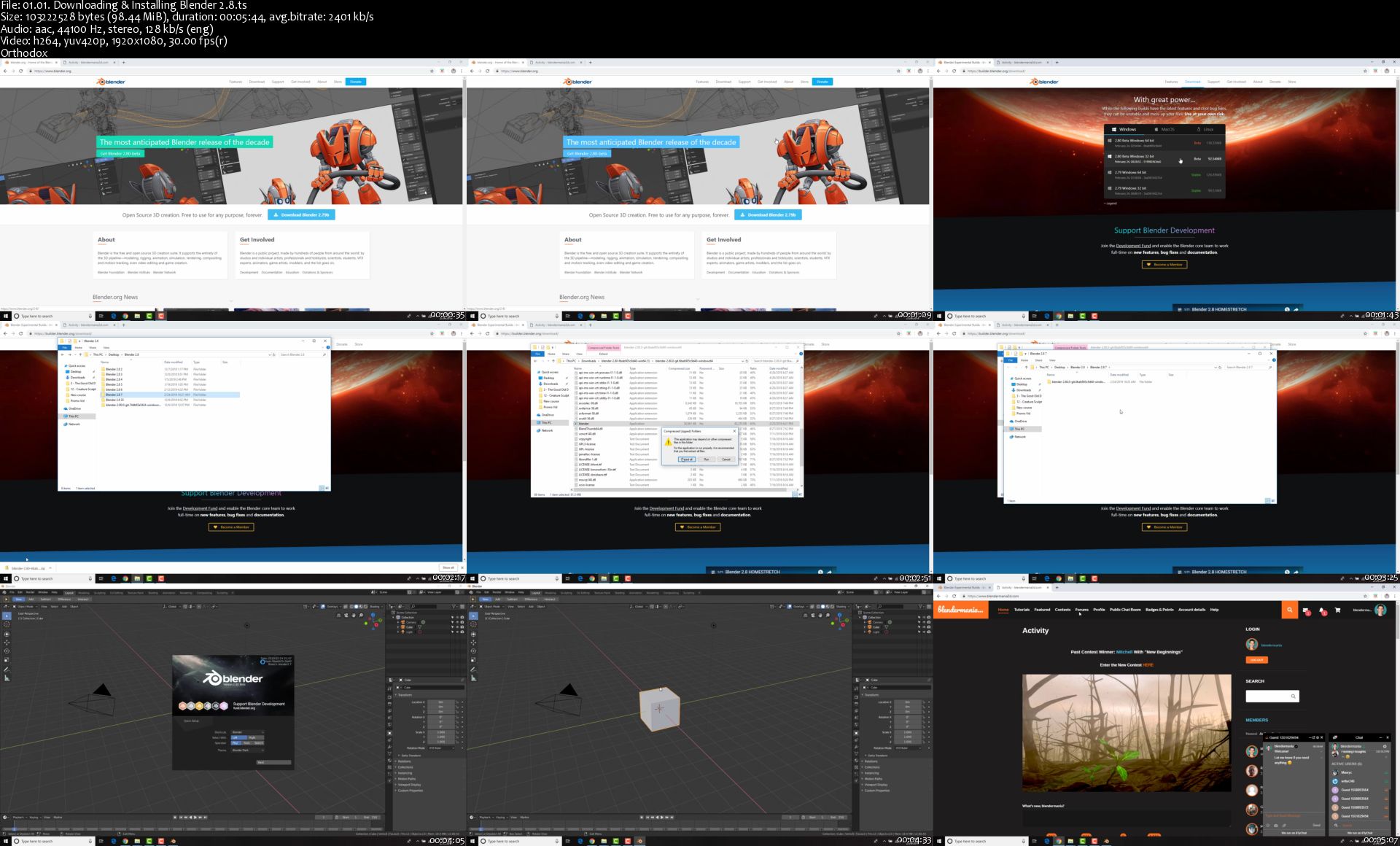Image resolution: width=1400 pixels, height=846 pixels.
Task: Open the Shortcuts dropdown in the splash screen
Action: click(x=247, y=732)
